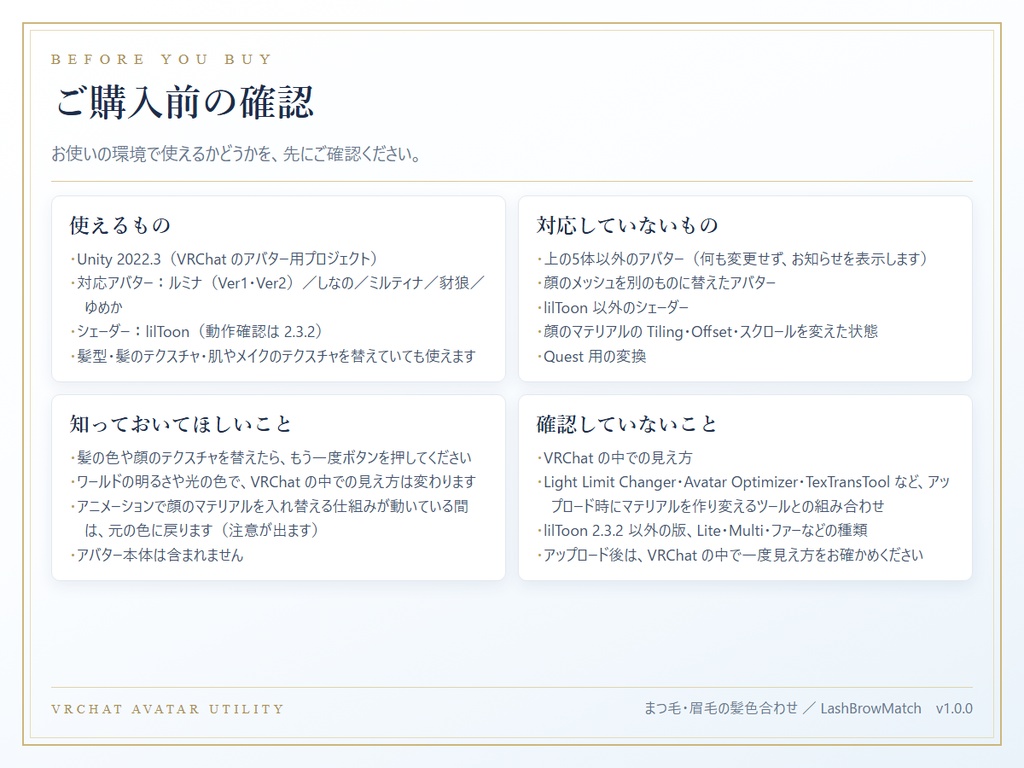Screen dimensions: 1024x768
Task: Click the line 'アバター本体は含まれません'
Action: tap(157, 555)
